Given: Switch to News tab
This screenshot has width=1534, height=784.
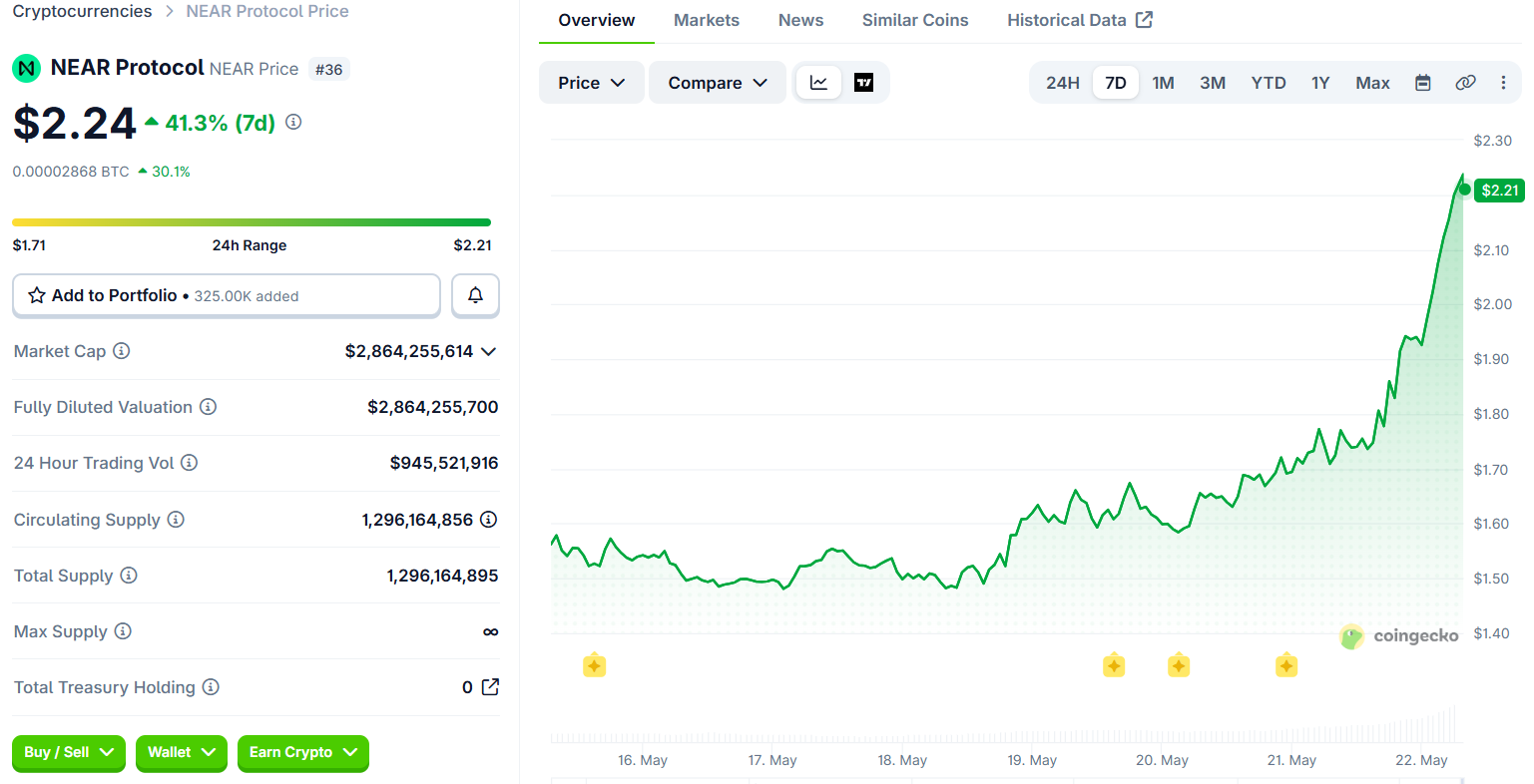Looking at the screenshot, I should [801, 21].
